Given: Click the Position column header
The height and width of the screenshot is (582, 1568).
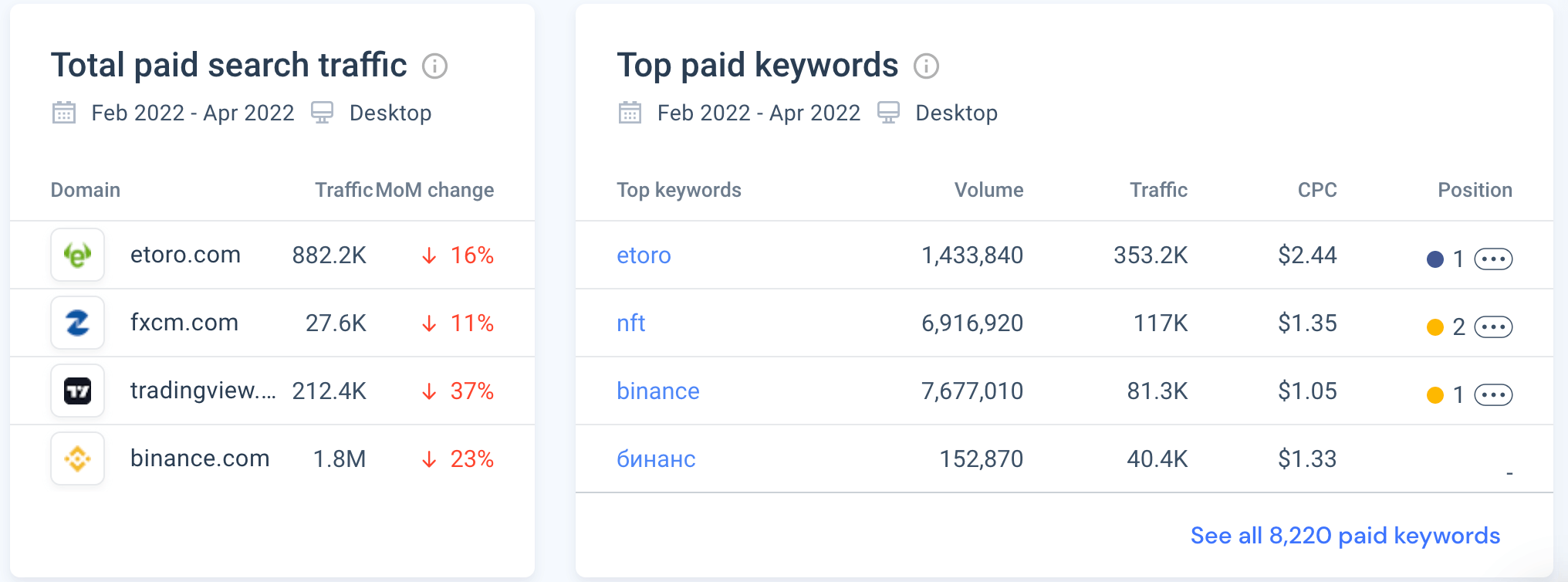Looking at the screenshot, I should 1475,190.
